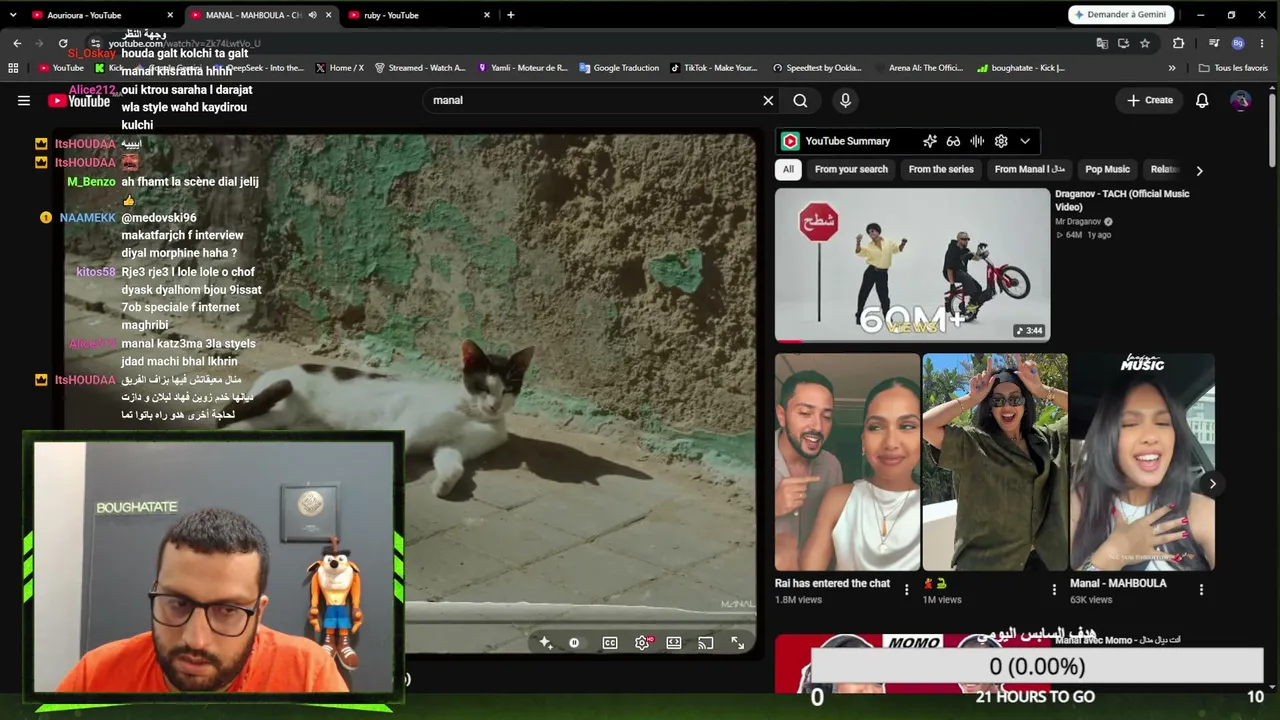Open the 'Tous les favoris' folder

coord(1233,68)
